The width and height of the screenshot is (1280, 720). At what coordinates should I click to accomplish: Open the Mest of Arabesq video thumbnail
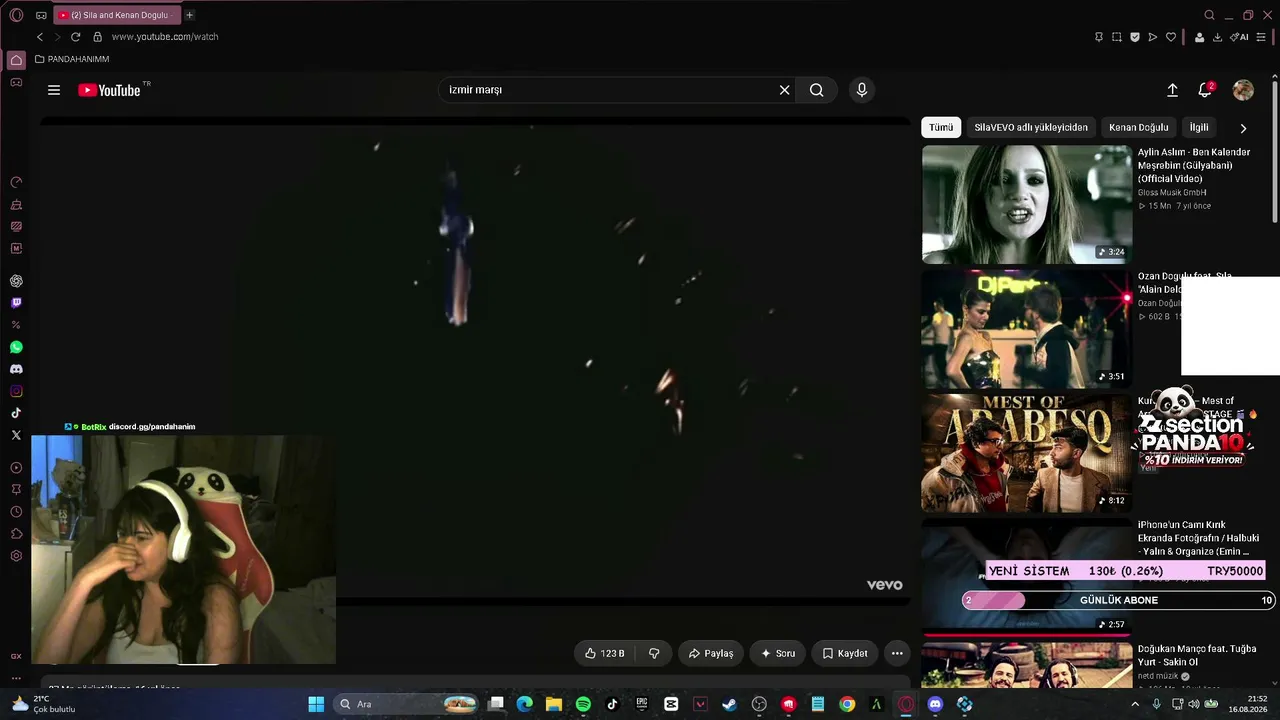[1027, 453]
